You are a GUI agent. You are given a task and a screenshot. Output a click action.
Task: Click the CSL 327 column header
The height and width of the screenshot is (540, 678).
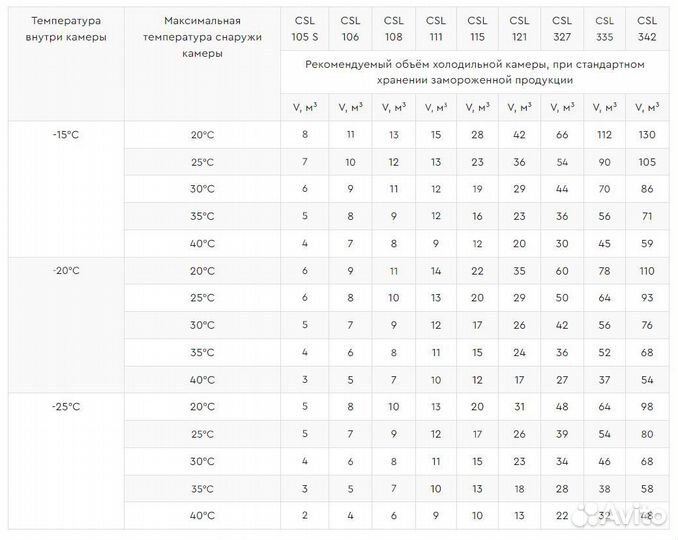[x=562, y=27]
